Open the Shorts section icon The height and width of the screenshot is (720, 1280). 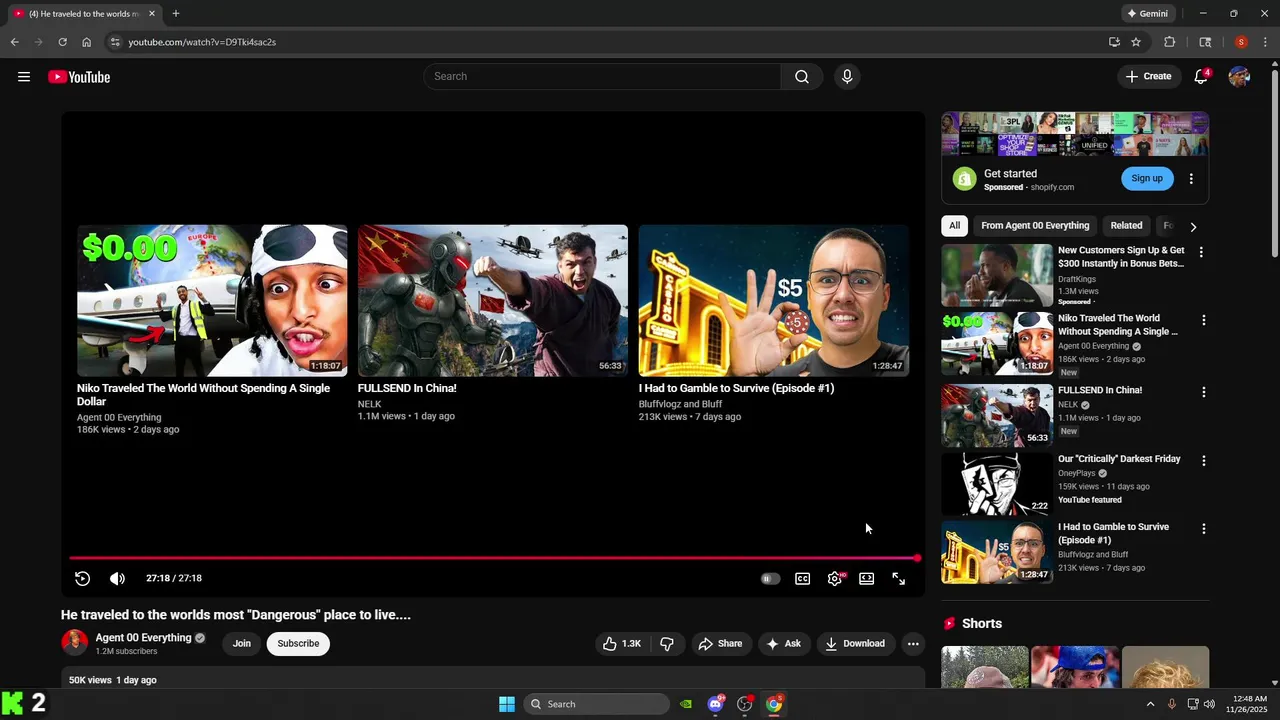950,624
